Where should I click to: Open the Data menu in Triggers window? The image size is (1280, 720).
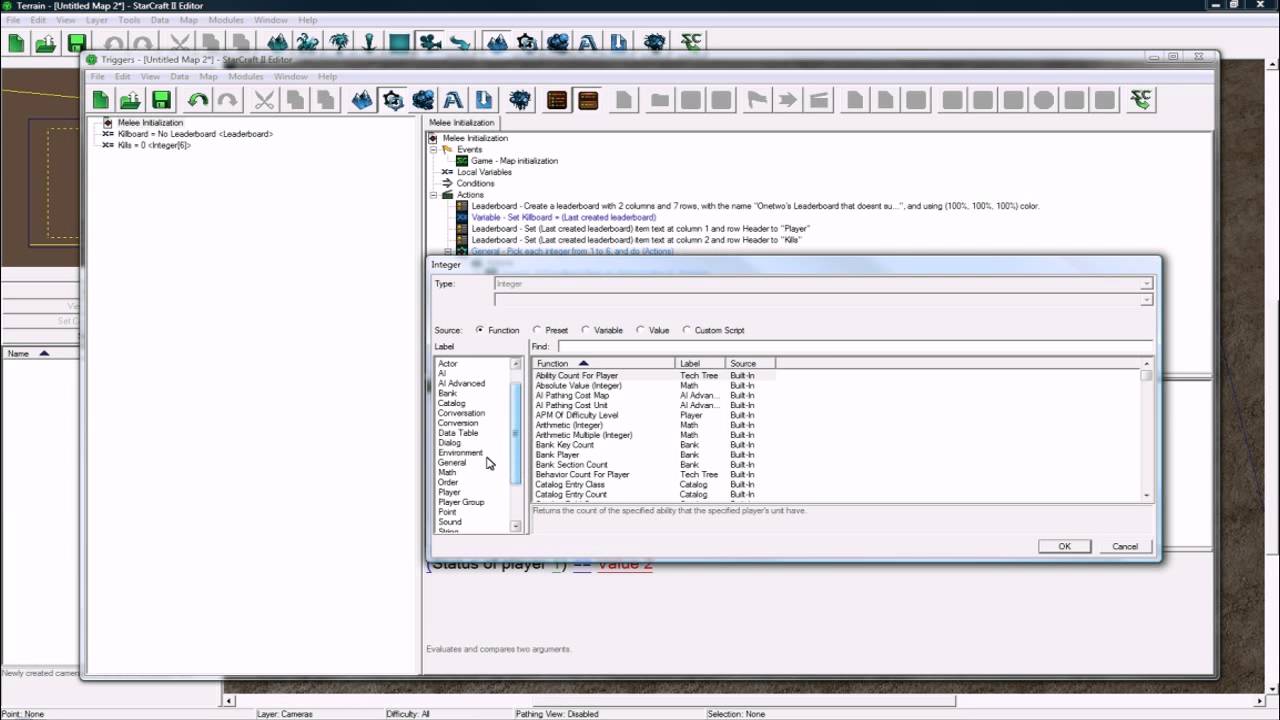click(x=179, y=76)
